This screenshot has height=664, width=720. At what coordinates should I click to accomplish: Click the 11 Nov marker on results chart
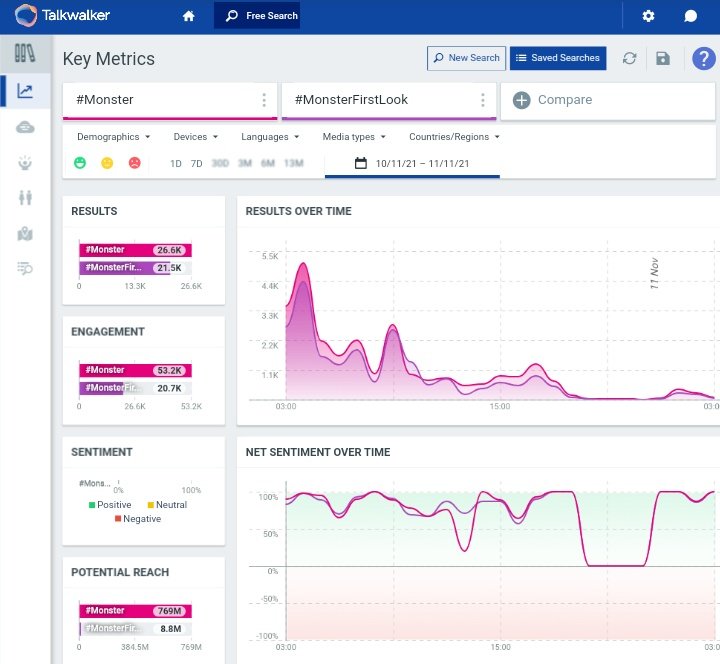[654, 274]
